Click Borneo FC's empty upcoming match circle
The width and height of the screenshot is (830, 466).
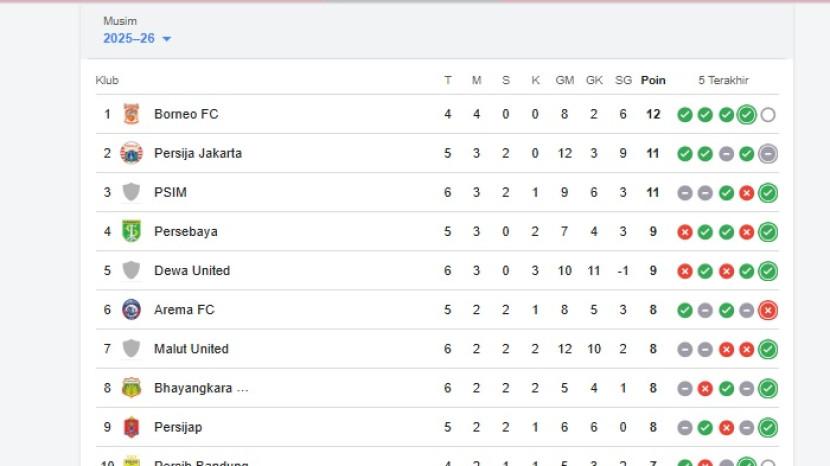[x=768, y=115]
